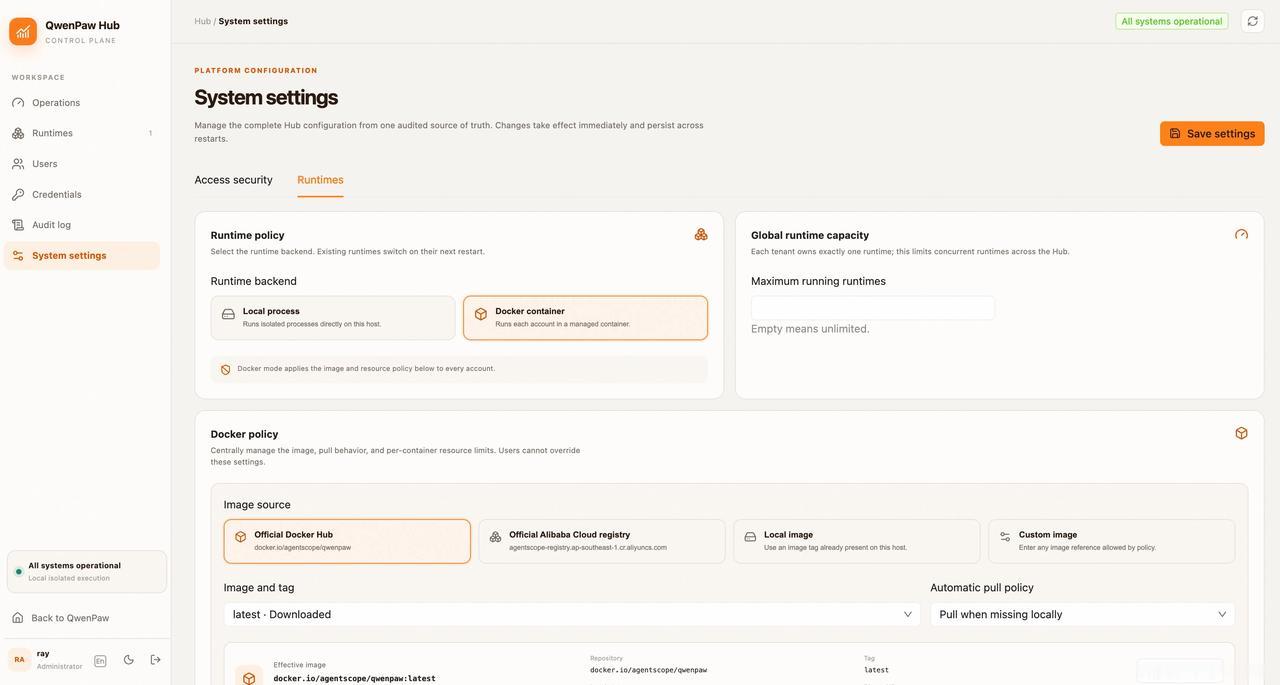This screenshot has width=1280, height=685.
Task: Open System settings in the sidebar
Action: point(82,255)
